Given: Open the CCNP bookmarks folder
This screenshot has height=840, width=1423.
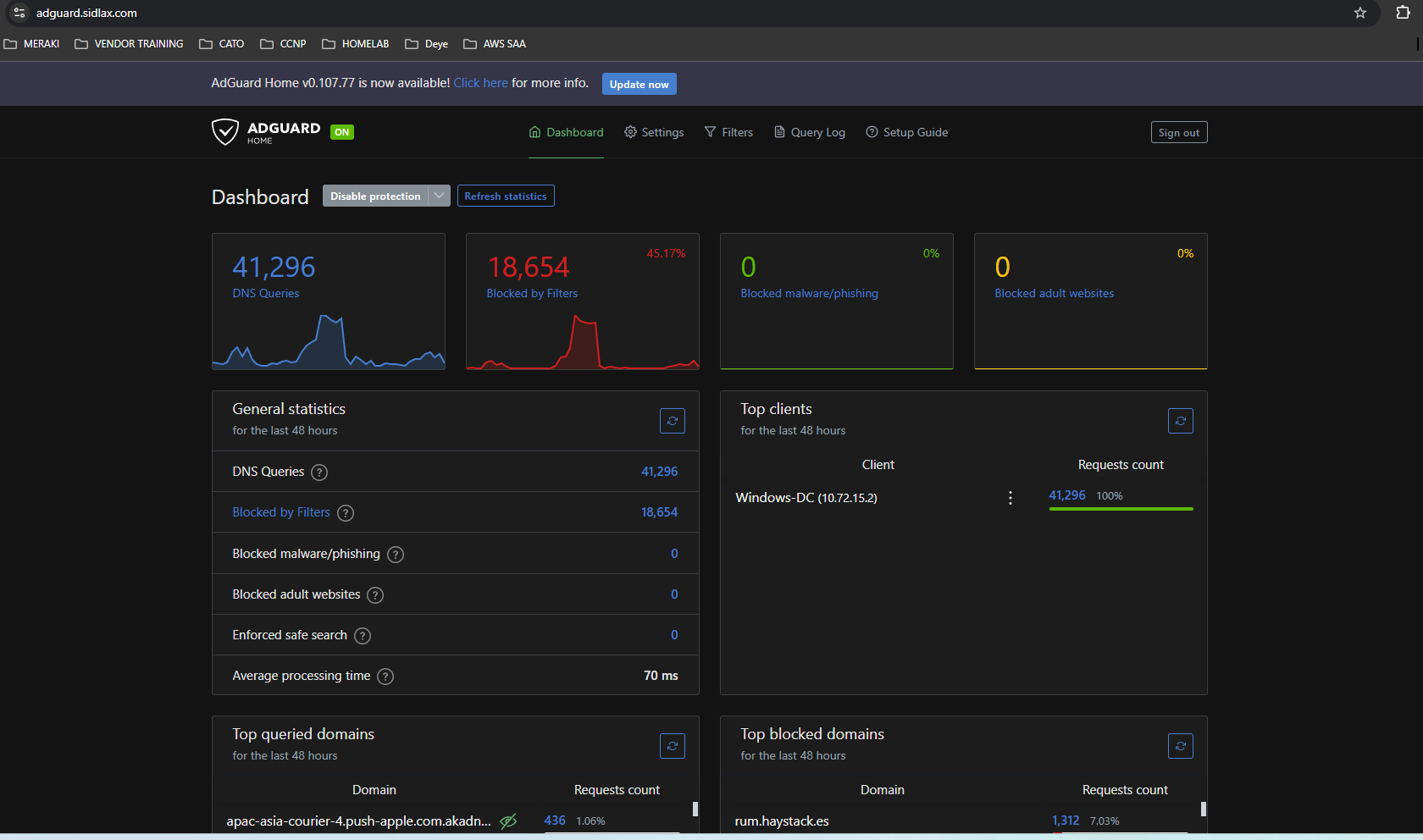Looking at the screenshot, I should pos(283,44).
